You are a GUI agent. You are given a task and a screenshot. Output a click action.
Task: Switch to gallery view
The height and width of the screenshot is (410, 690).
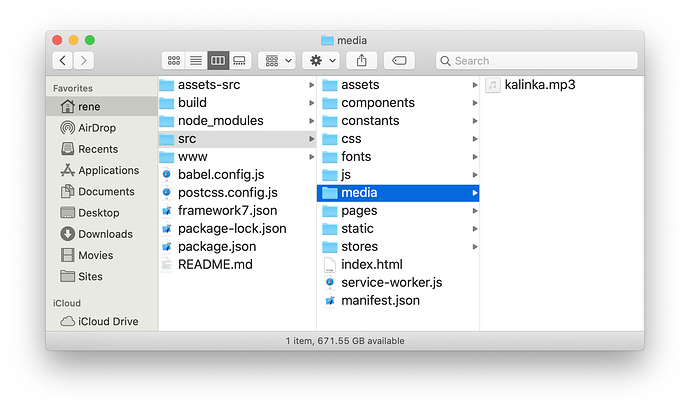click(240, 60)
